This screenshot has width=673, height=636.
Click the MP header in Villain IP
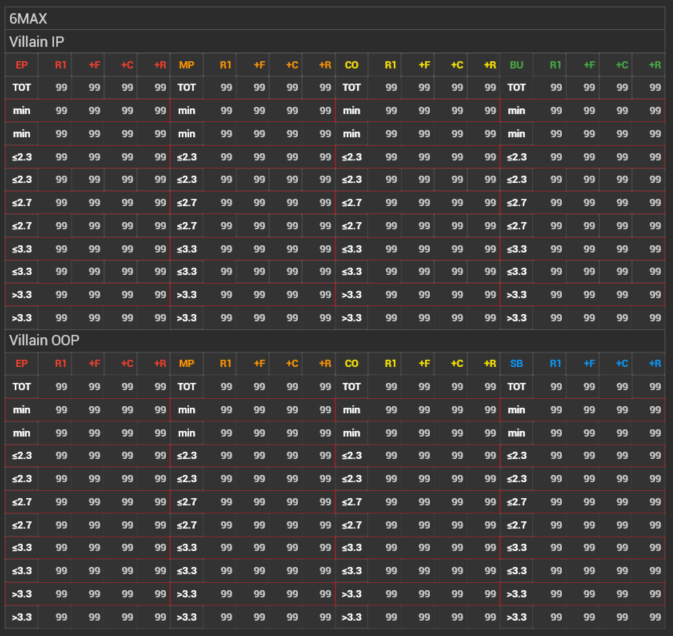coord(187,65)
